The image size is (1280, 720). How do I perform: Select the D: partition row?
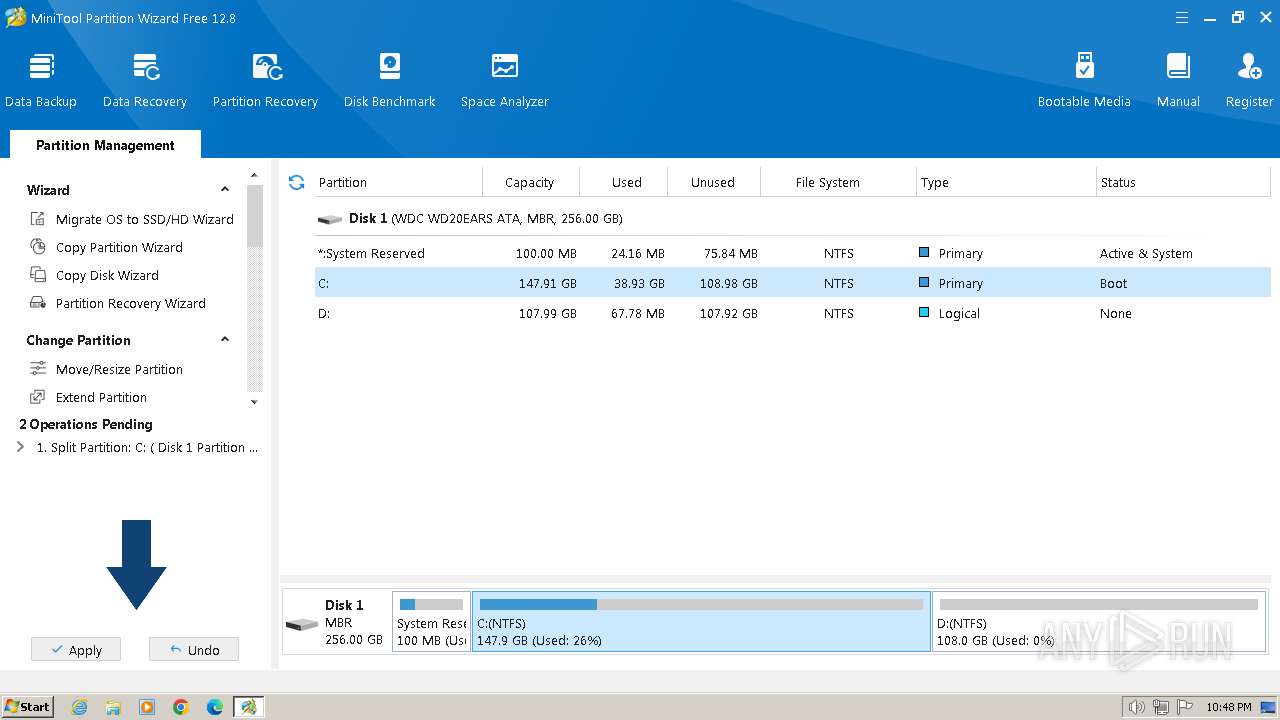coord(792,313)
